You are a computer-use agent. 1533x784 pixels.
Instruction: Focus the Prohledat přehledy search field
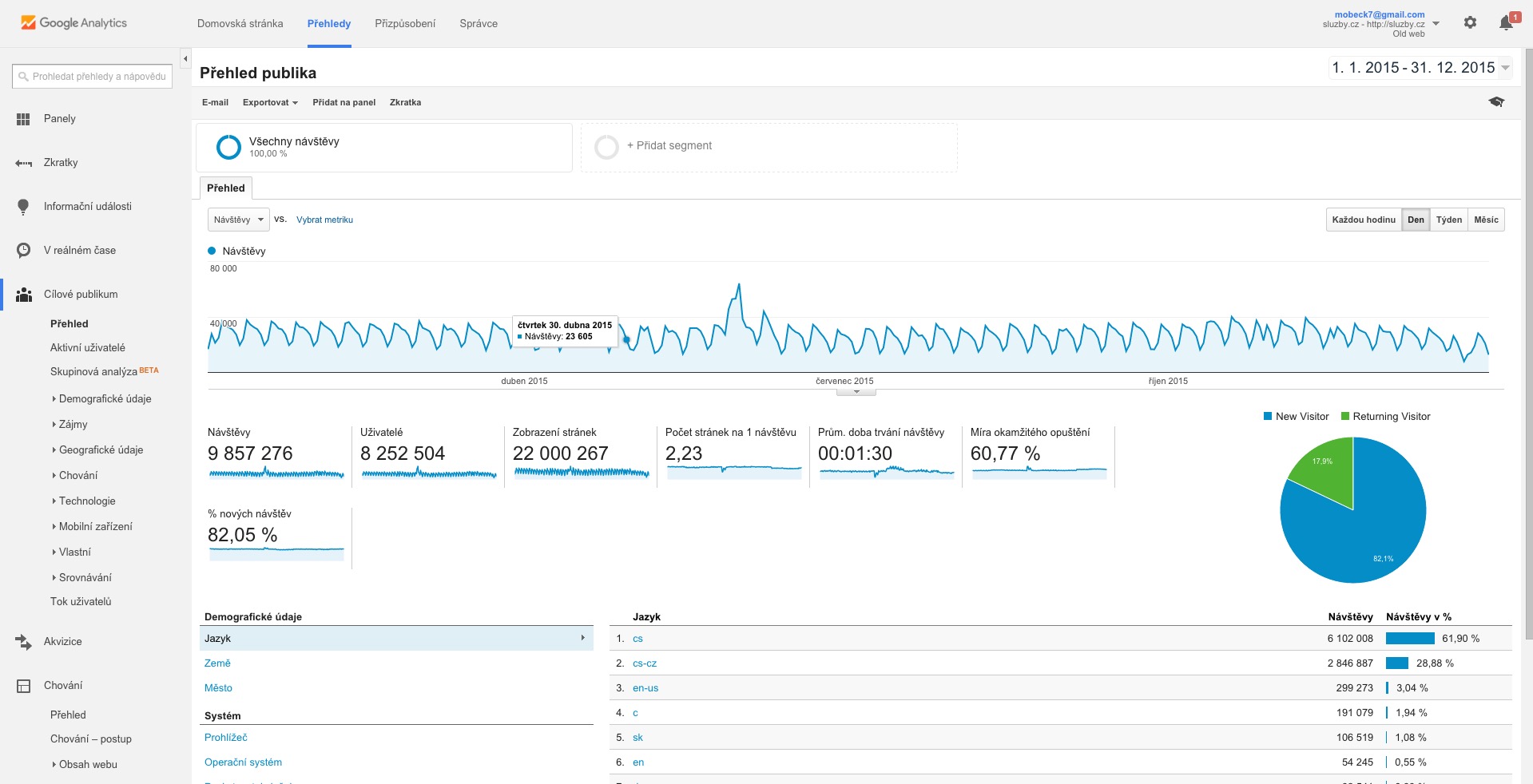point(92,77)
